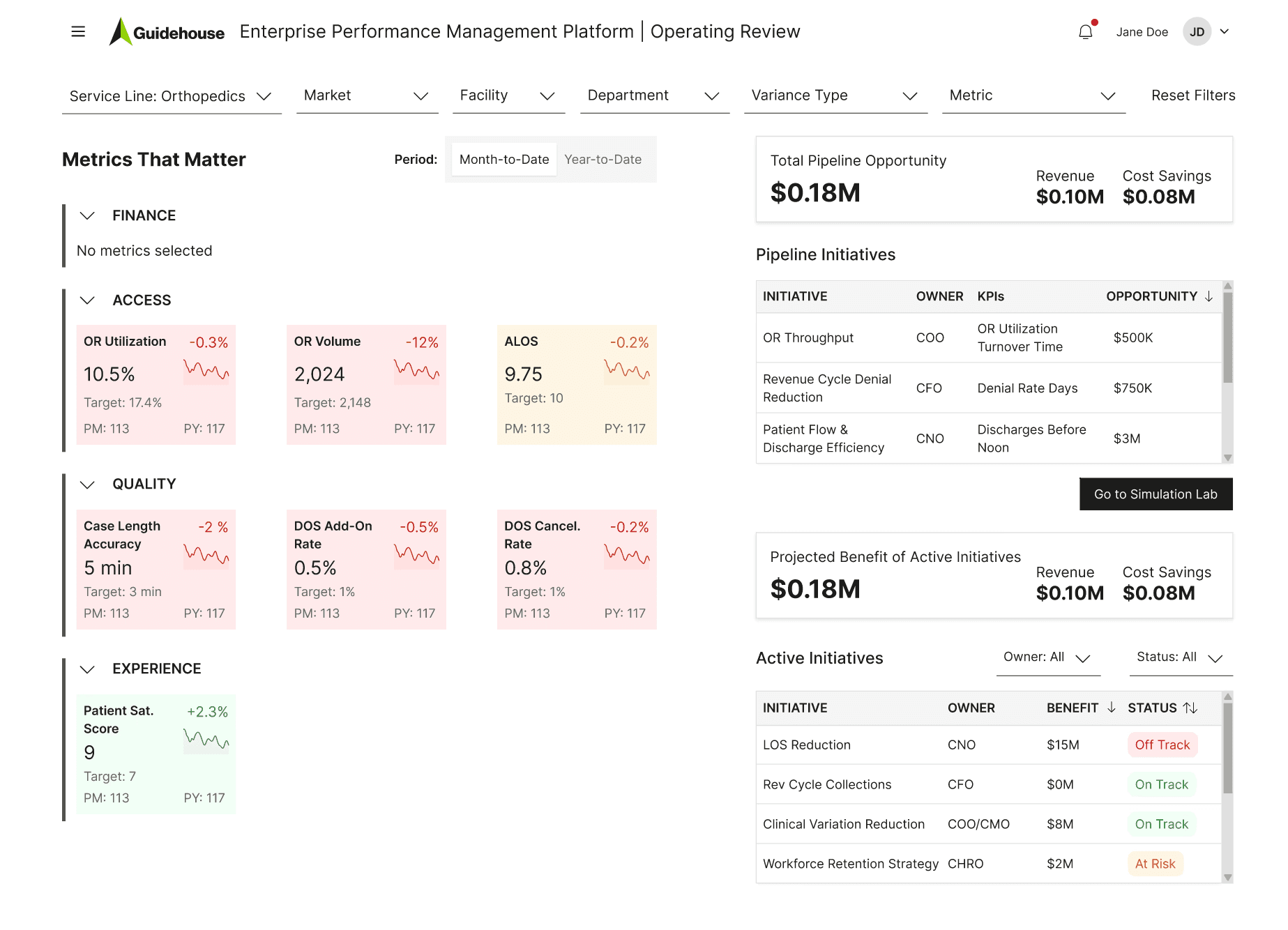Click the JD profile avatar

pos(1197,31)
